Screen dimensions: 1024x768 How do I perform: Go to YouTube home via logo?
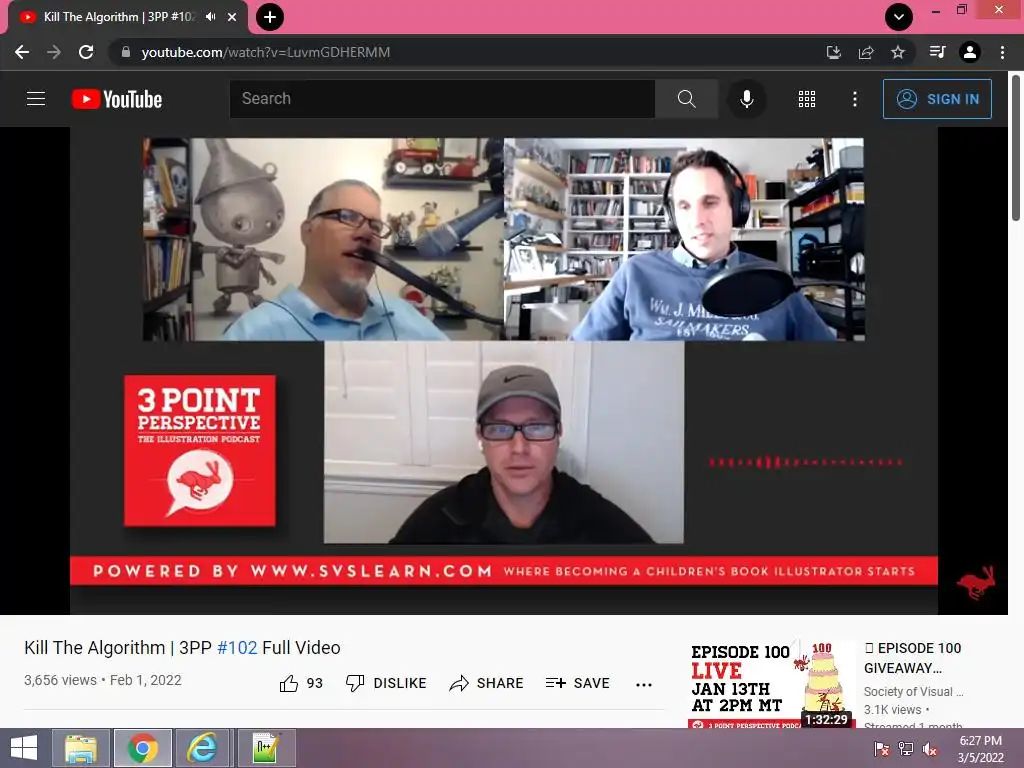tap(116, 99)
